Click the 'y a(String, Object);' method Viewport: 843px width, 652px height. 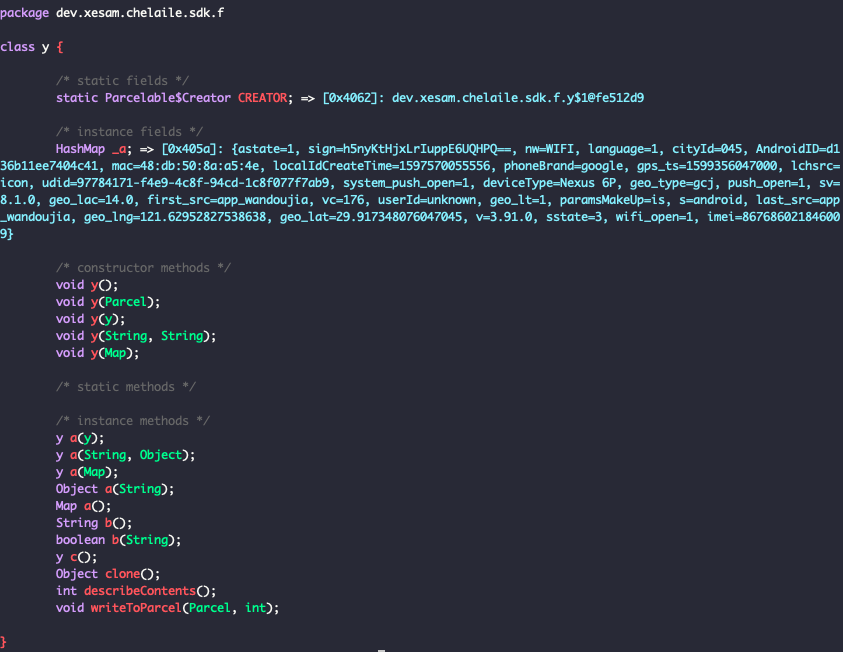125,455
